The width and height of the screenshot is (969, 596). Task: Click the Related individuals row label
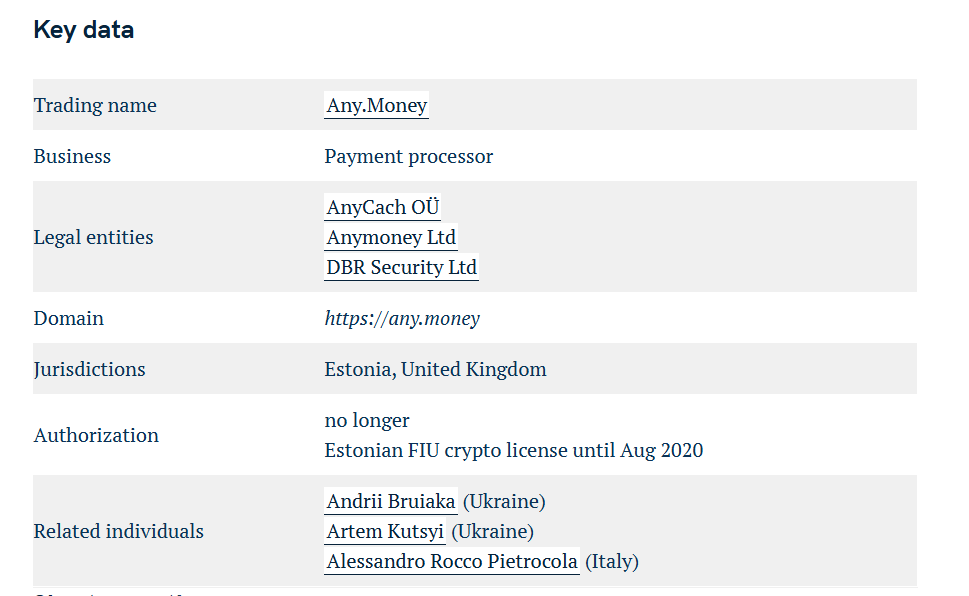click(119, 532)
